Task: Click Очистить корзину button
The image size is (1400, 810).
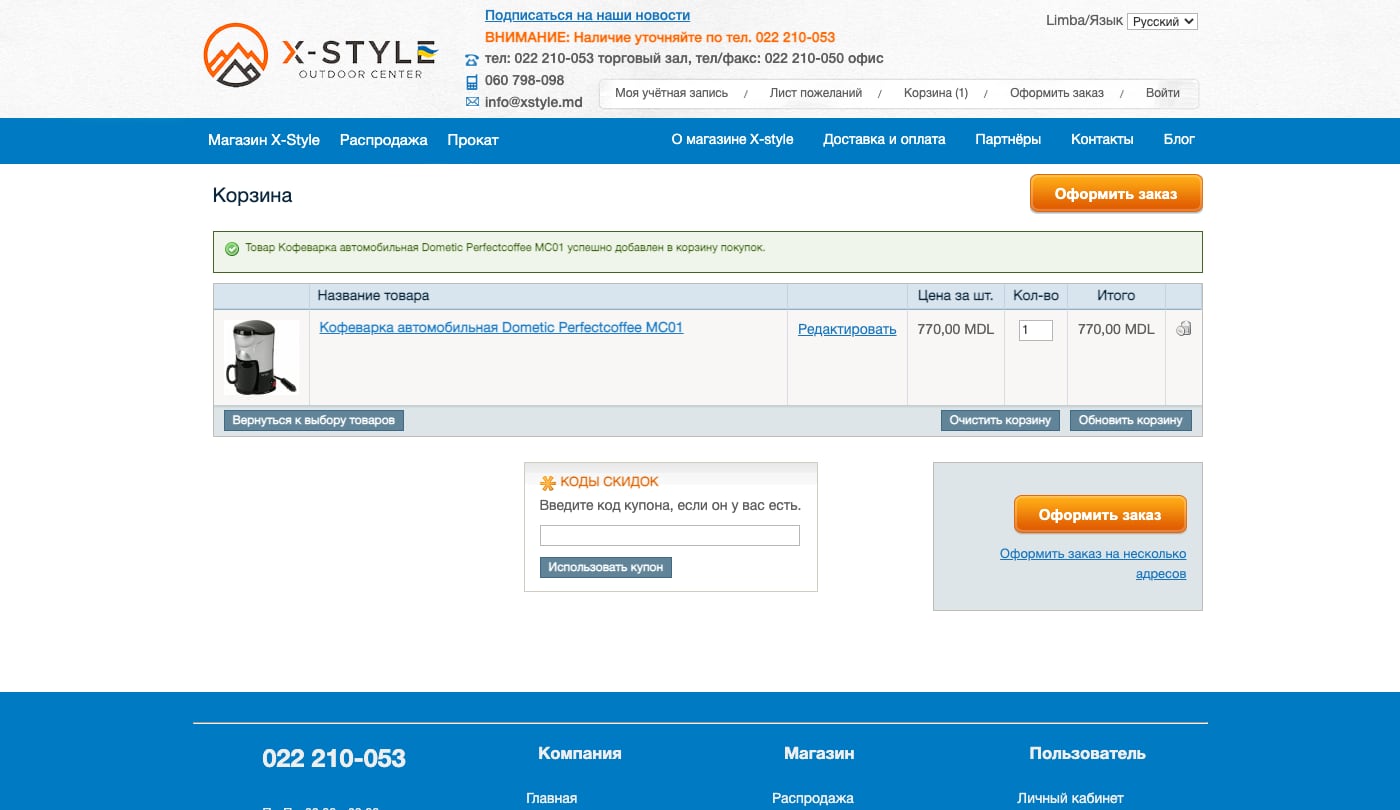Action: [x=1000, y=421]
